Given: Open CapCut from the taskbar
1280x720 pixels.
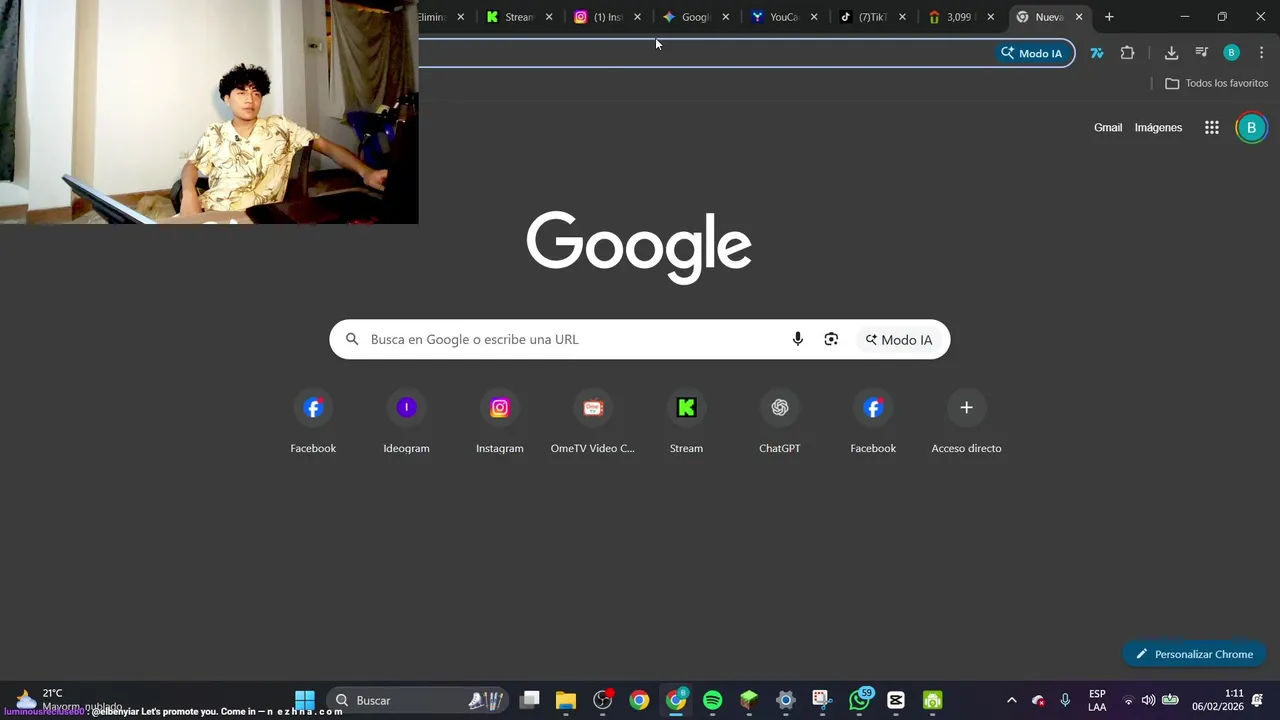Looking at the screenshot, I should pos(896,700).
